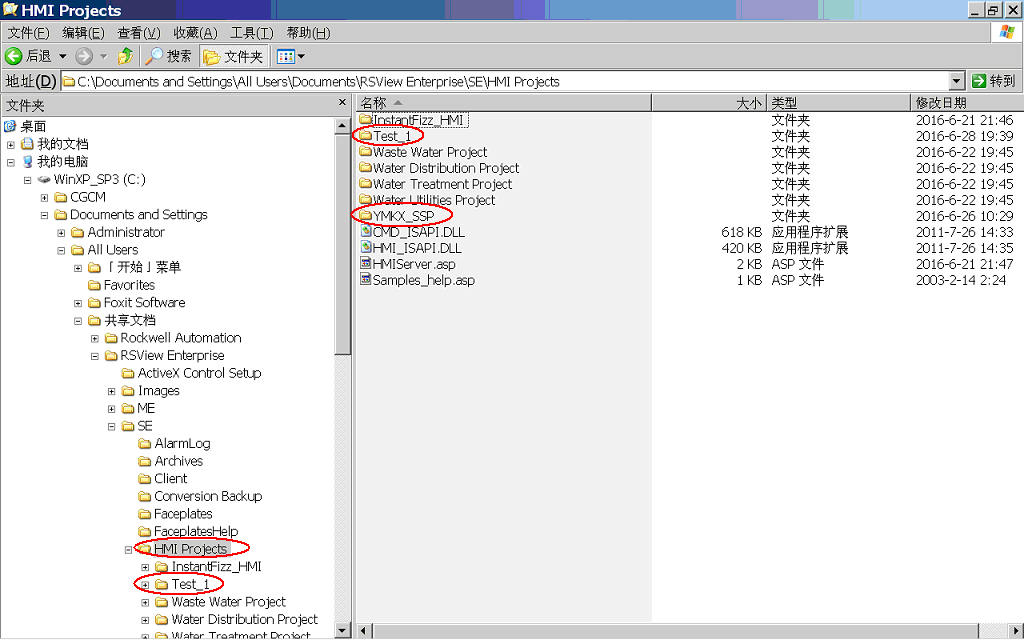Screen dimensions: 1024x640
Task: Expand Rockwell Automation tree node
Action: [95, 338]
